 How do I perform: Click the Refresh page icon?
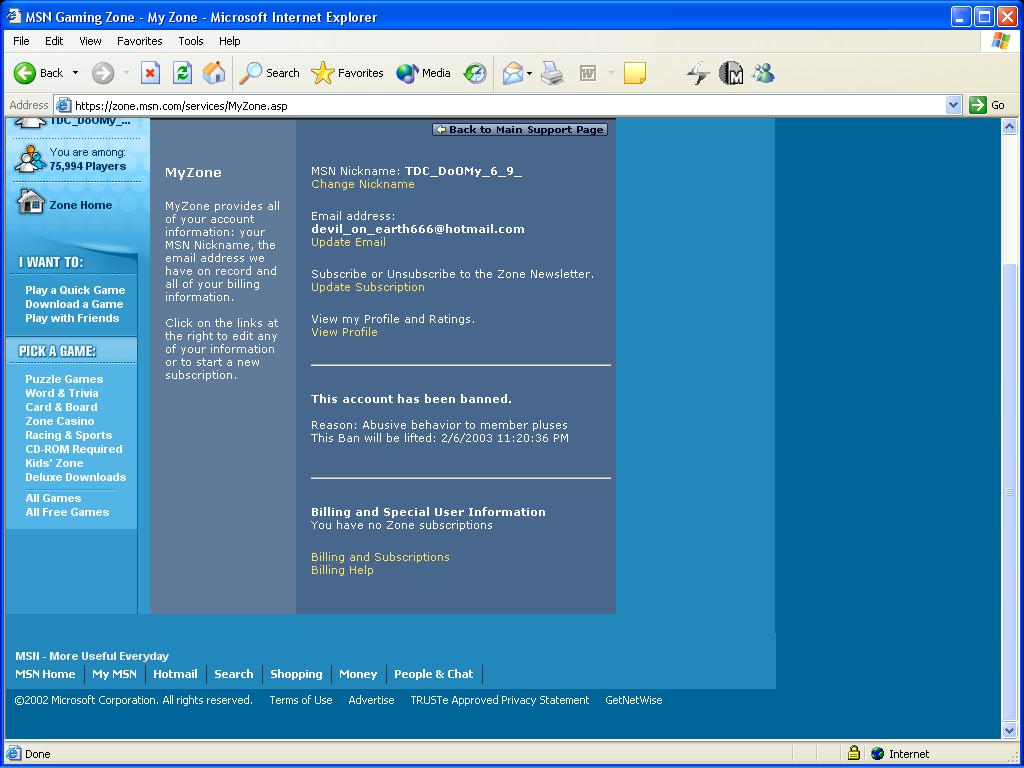coord(182,73)
